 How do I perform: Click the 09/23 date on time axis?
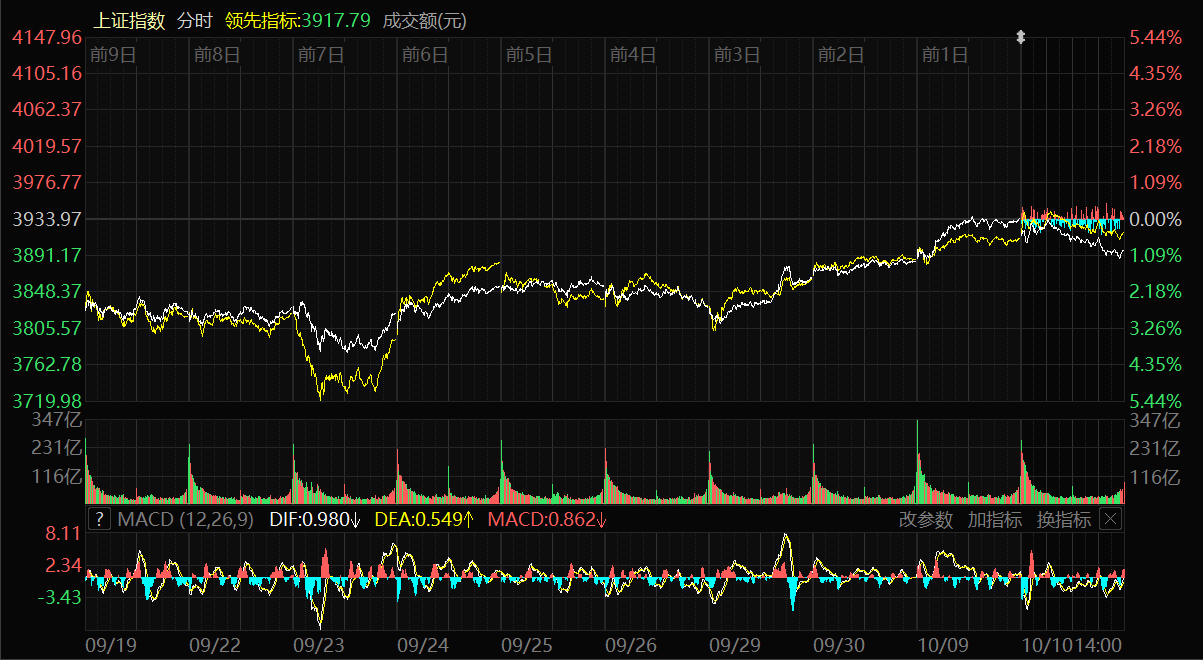tap(319, 646)
